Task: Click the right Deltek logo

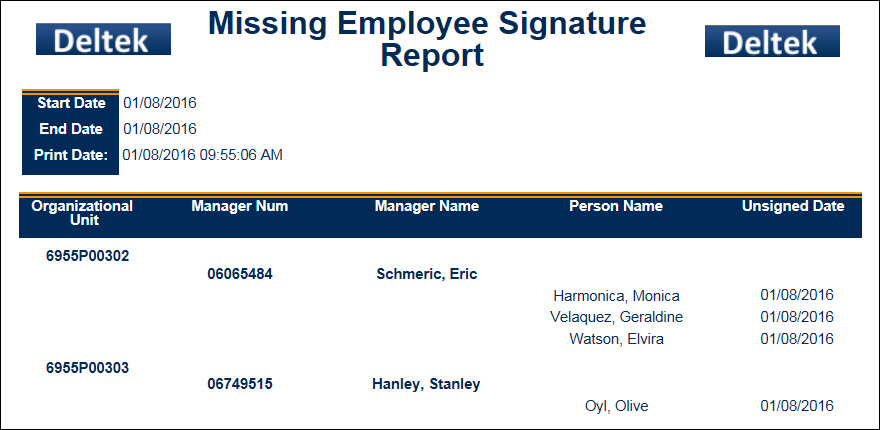Action: click(x=771, y=42)
